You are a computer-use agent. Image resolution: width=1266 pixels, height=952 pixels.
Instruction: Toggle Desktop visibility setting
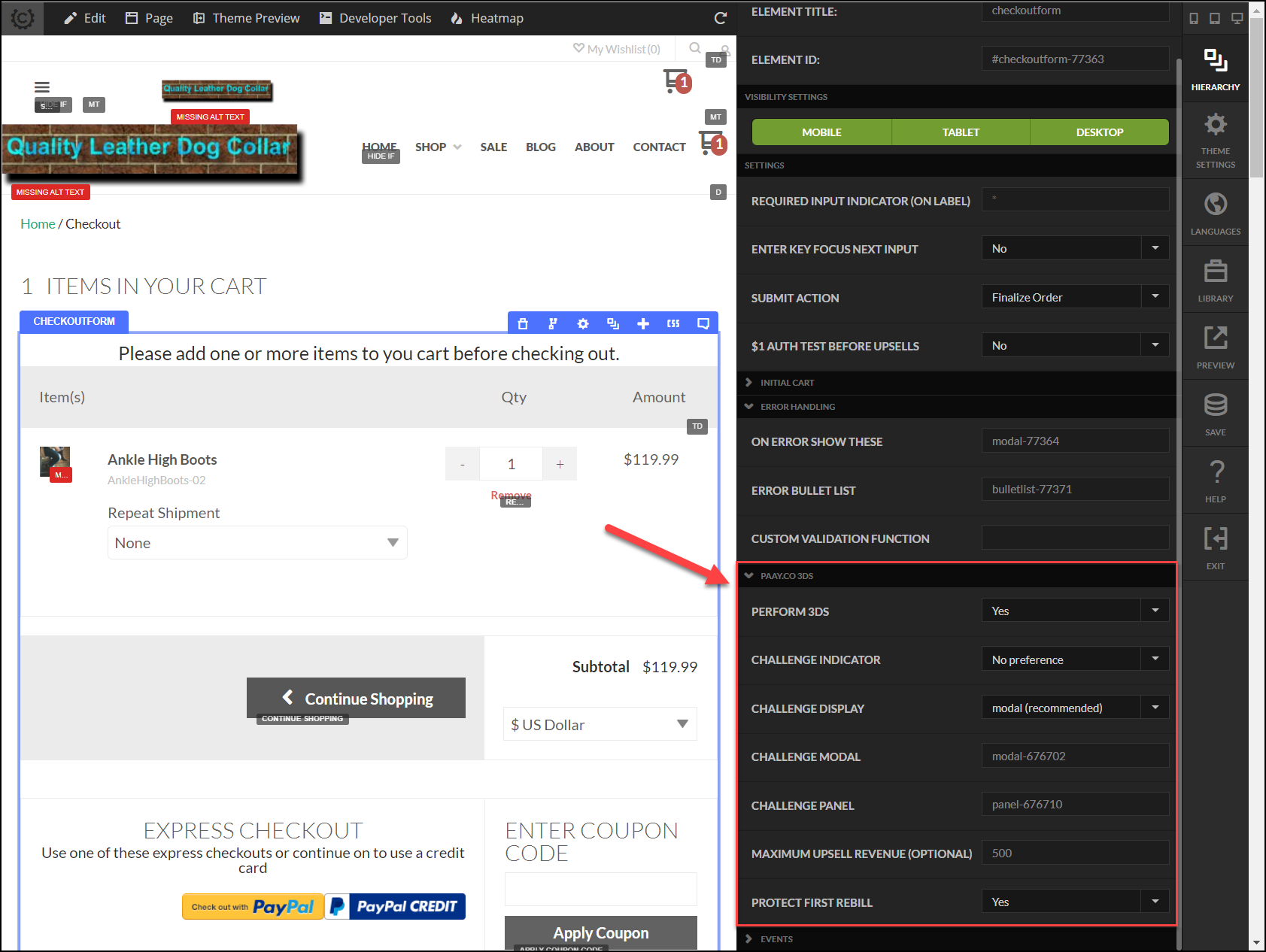tap(1099, 132)
